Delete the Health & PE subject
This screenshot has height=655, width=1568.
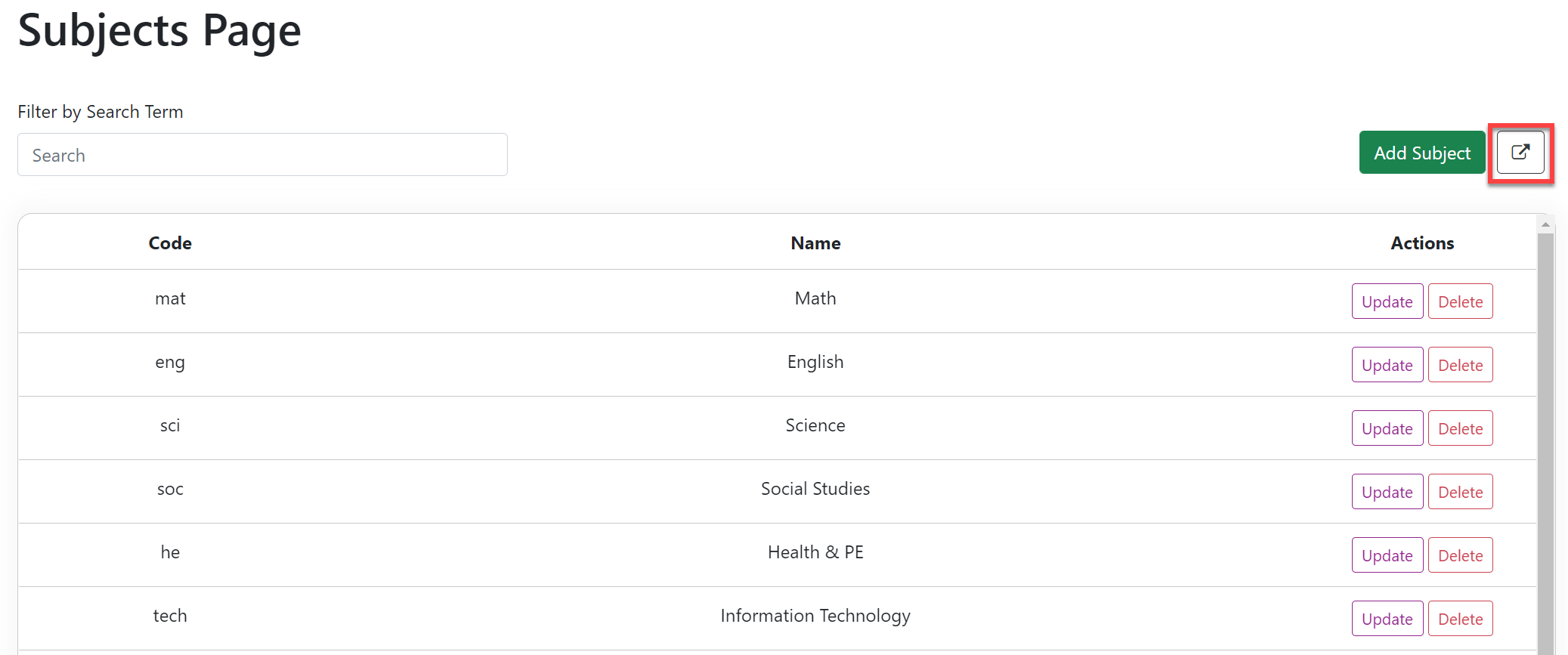click(x=1460, y=555)
